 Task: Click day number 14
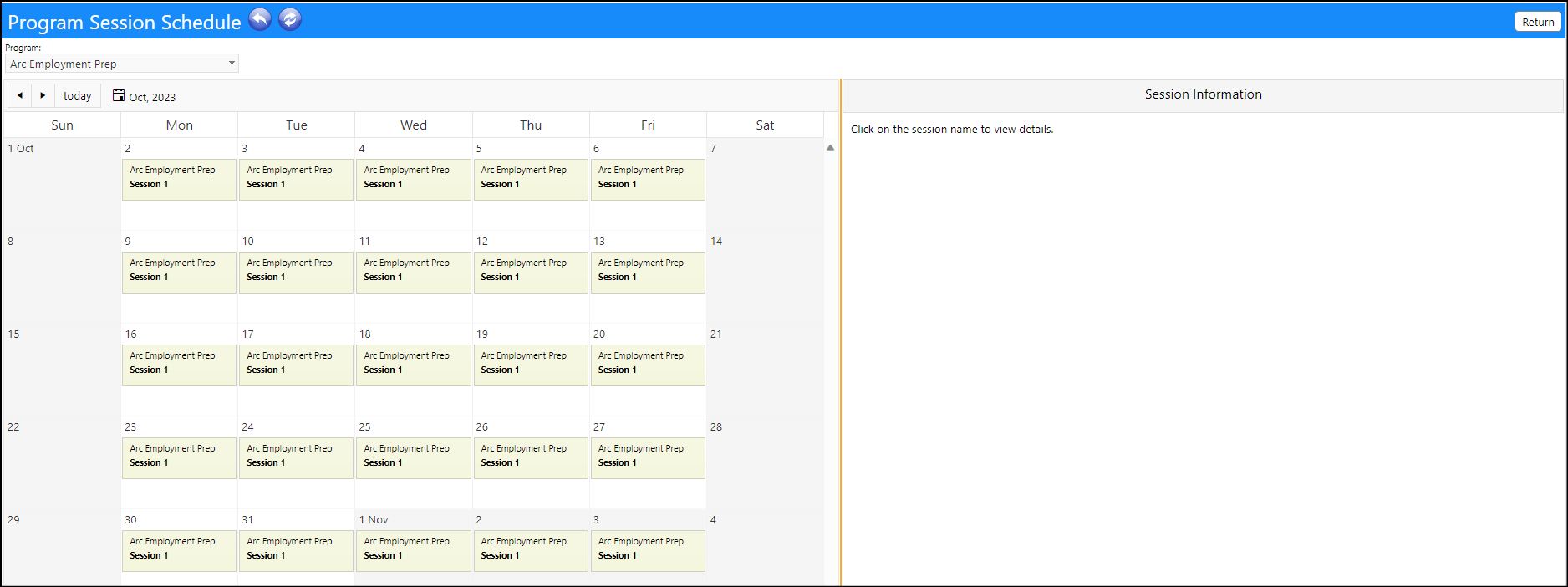pos(716,241)
